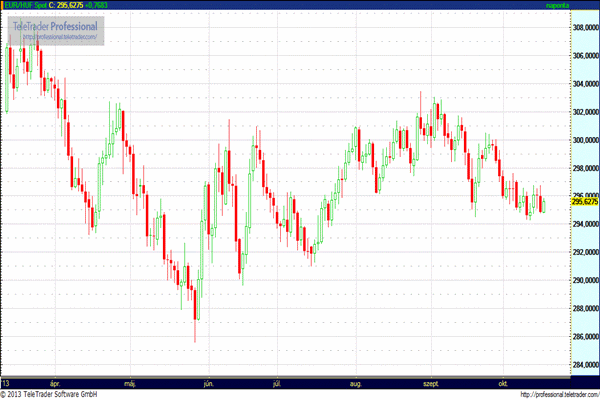Screen dimensions: 600x400
Task: Select the 'jún.' month label
Action: [207, 383]
